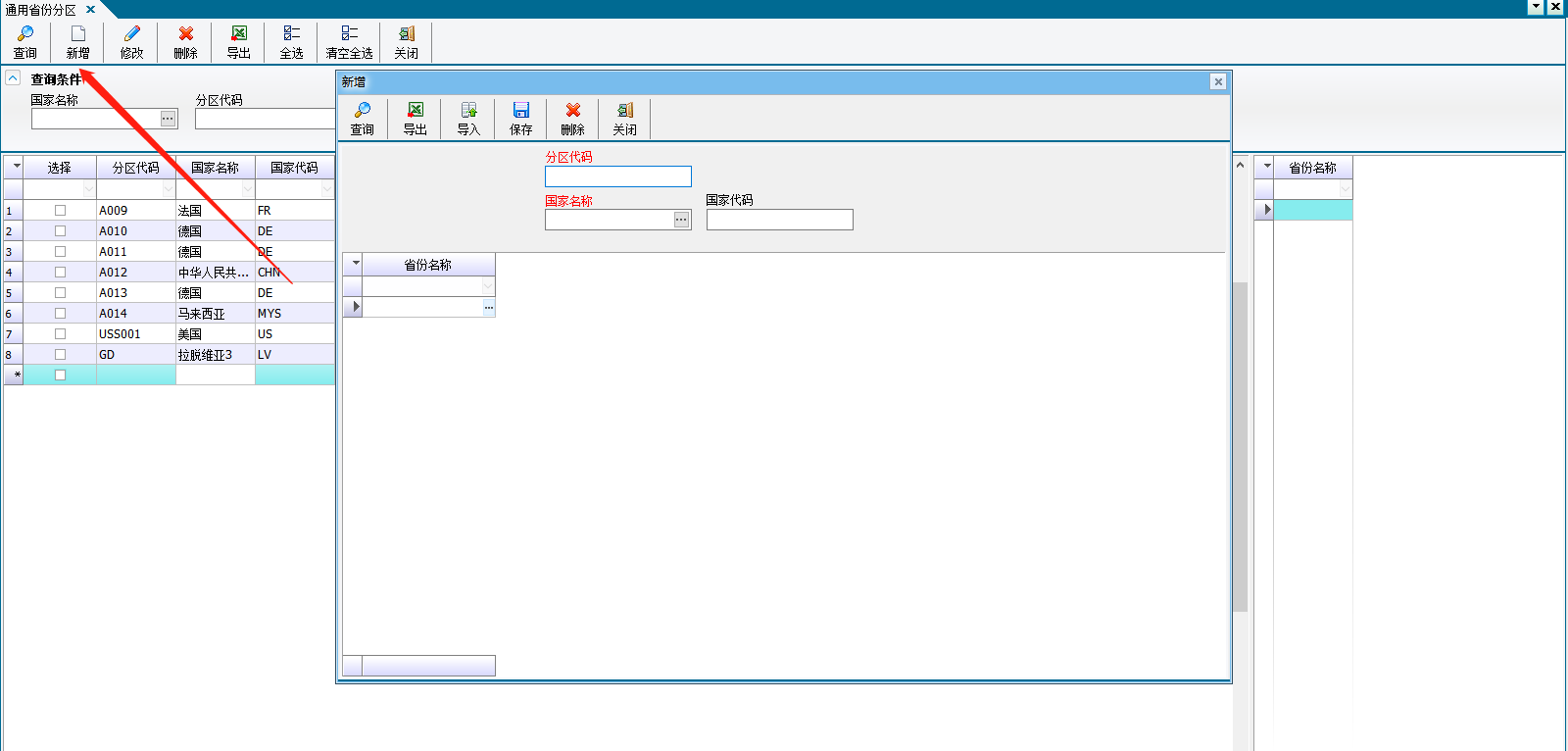Viewport: 1568px width, 751px height.
Task: Tick the checkbox for row A012
Action: click(60, 272)
